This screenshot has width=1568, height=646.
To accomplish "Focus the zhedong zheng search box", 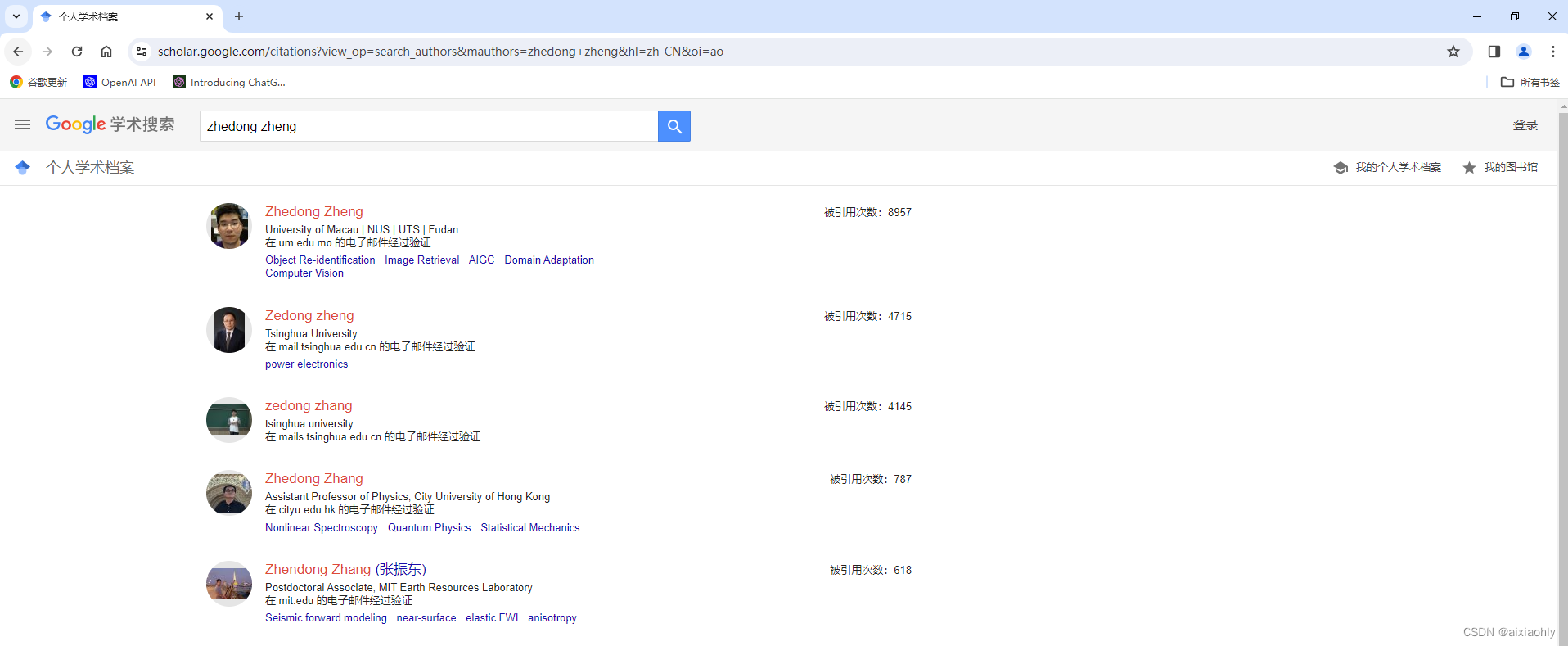I will pos(429,126).
